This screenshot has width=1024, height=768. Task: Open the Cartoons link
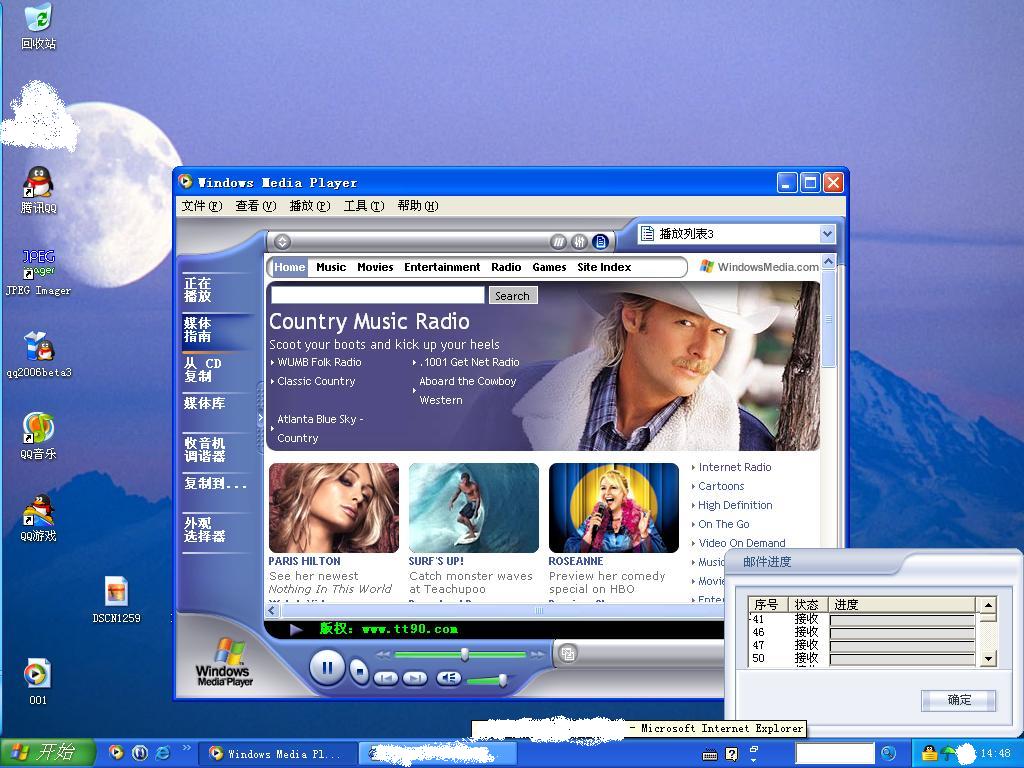[x=721, y=486]
